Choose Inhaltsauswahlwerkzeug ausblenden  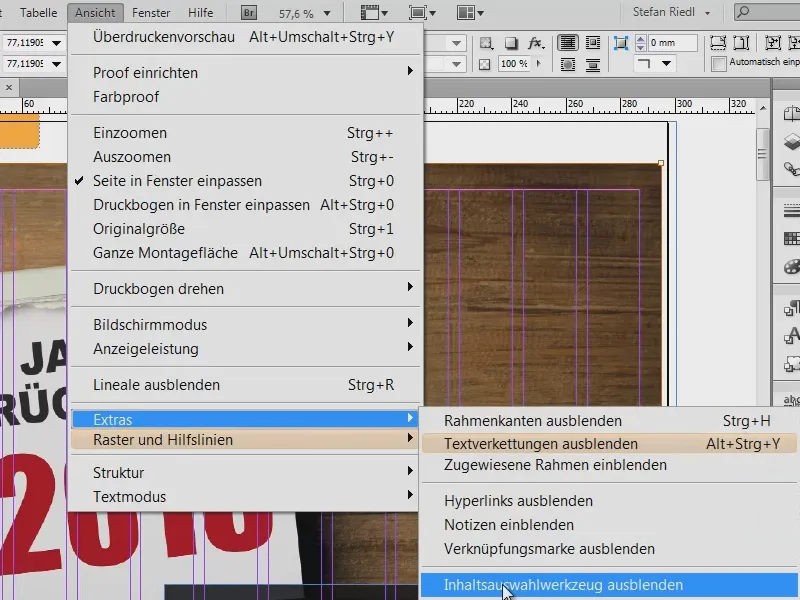[563, 585]
